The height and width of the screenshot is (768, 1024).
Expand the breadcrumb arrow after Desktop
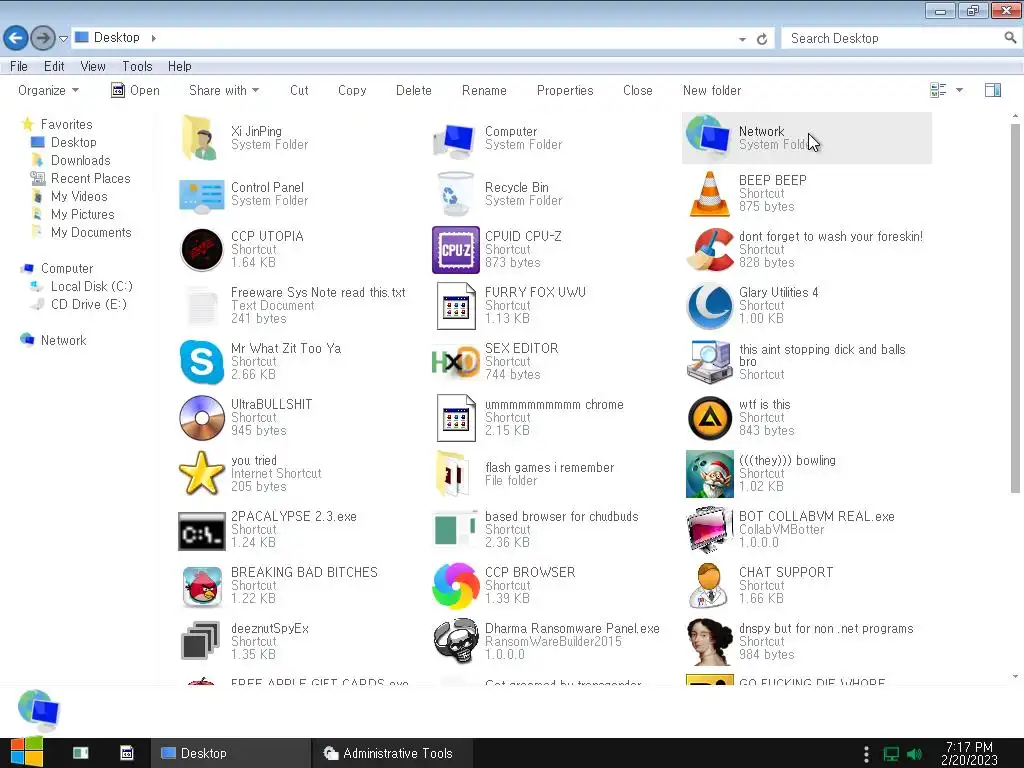[153, 38]
